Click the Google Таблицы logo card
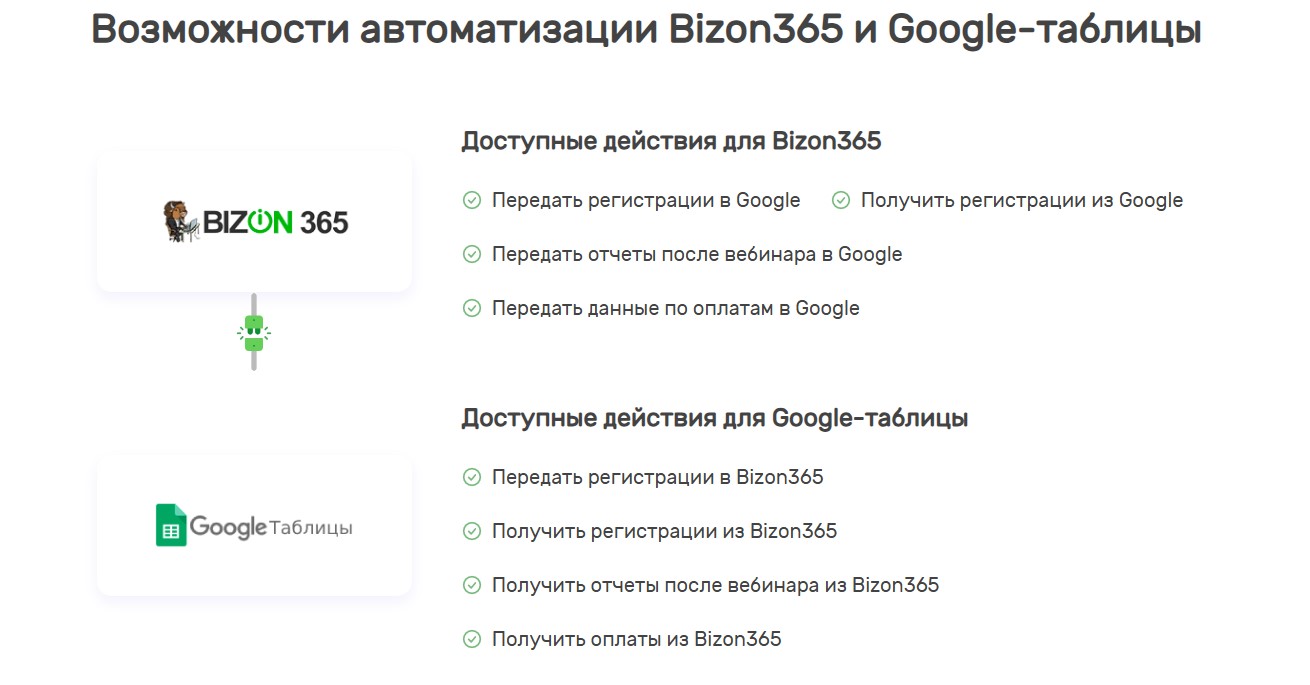 [x=254, y=526]
